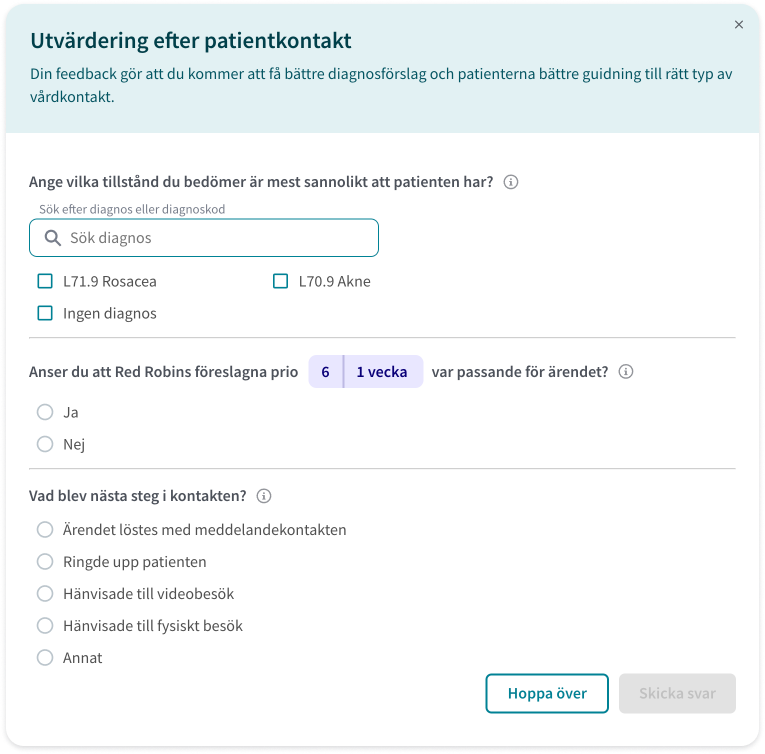This screenshot has width=765, height=754.
Task: Pick 'Hänvisade till fysiskt besök'
Action: [45, 626]
